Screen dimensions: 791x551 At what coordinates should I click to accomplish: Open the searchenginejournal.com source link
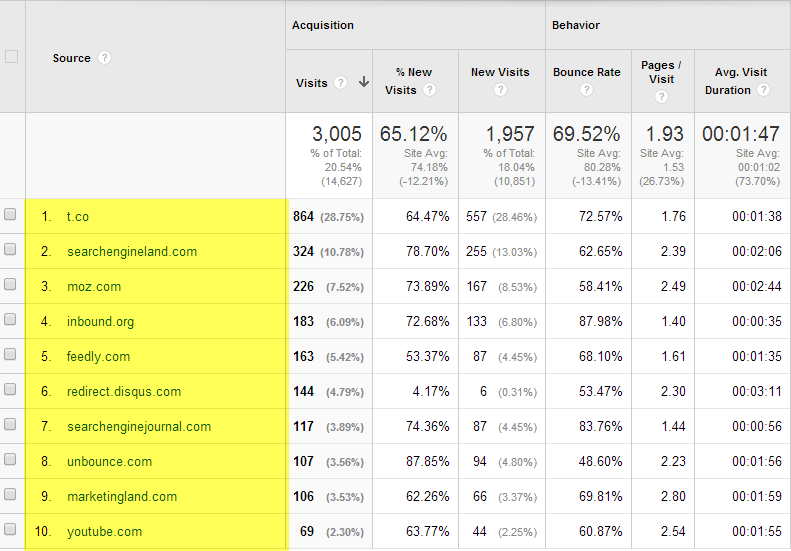tap(139, 426)
